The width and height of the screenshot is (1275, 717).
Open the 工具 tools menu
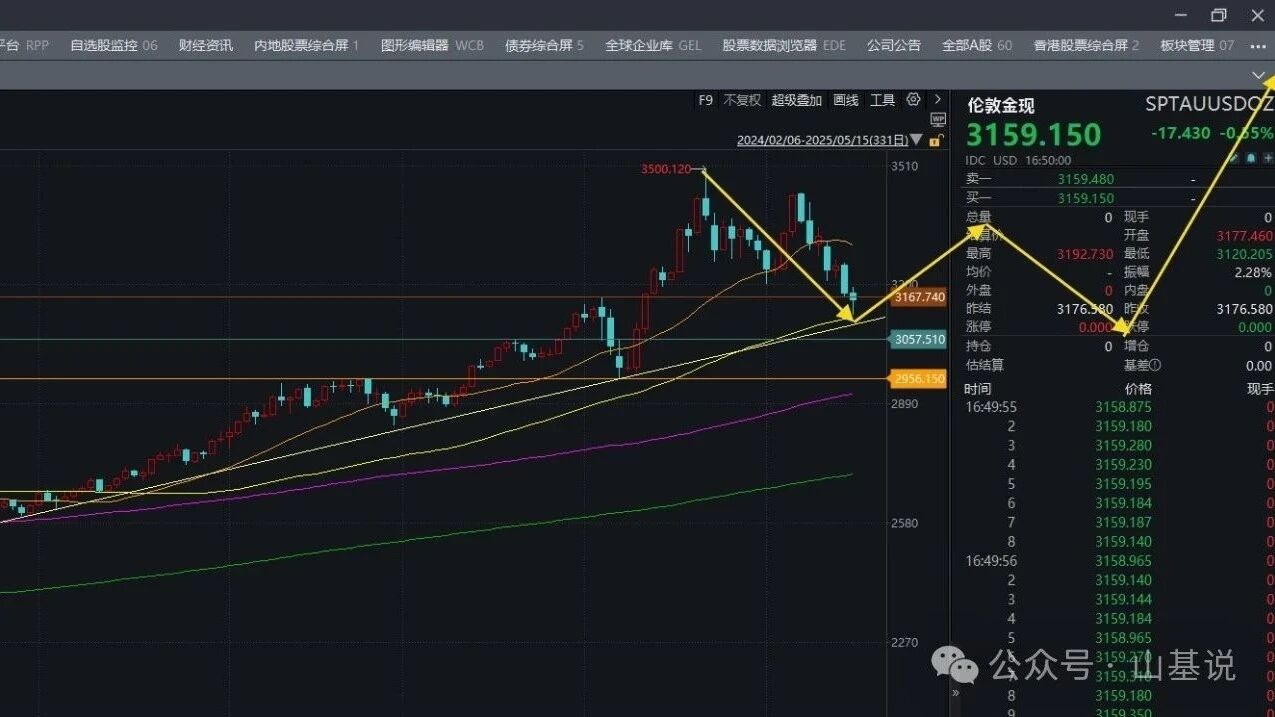[882, 100]
